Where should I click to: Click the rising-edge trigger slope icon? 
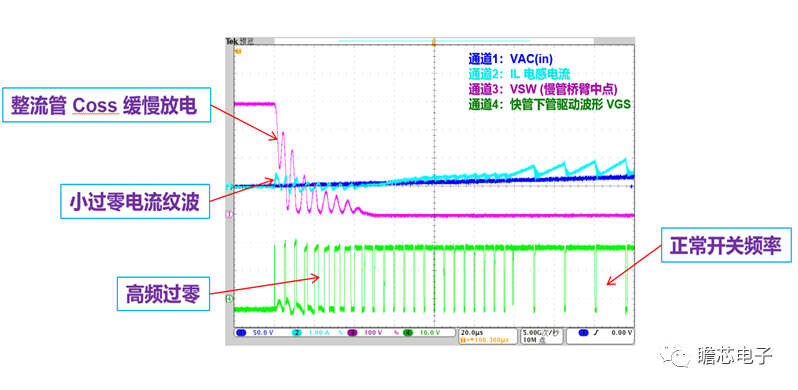tap(596, 332)
